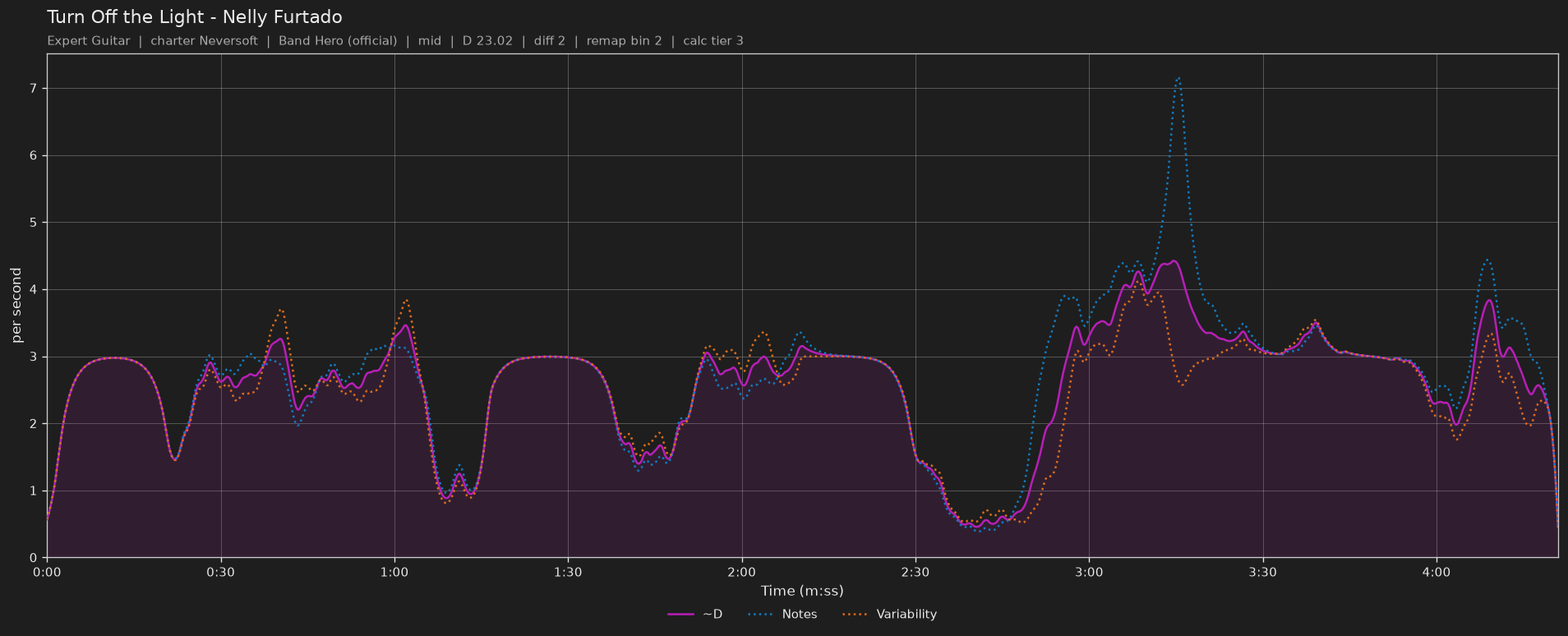Click the "Variability" legend label
Viewport: 1568px width, 636px height.
click(906, 615)
